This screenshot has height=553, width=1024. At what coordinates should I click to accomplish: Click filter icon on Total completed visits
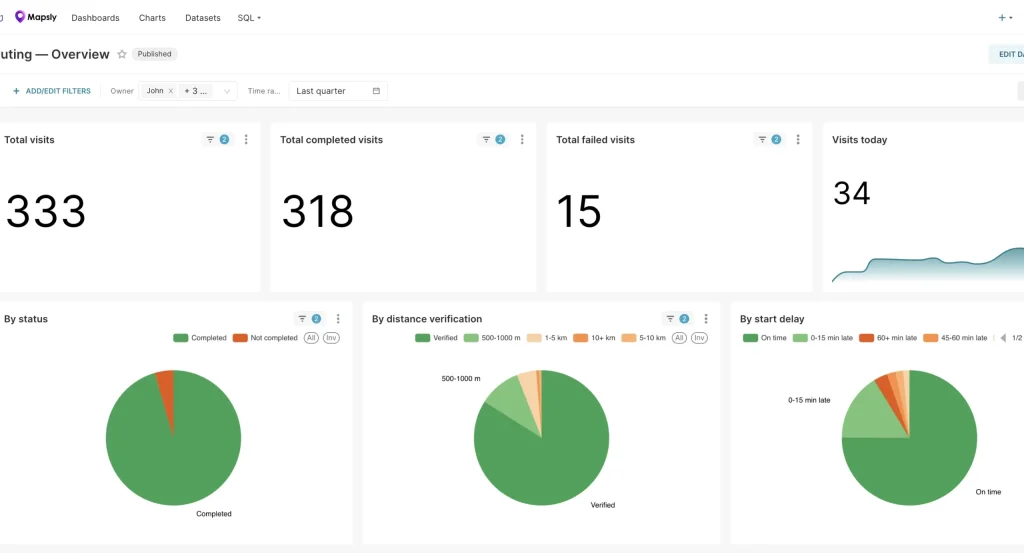click(x=487, y=140)
